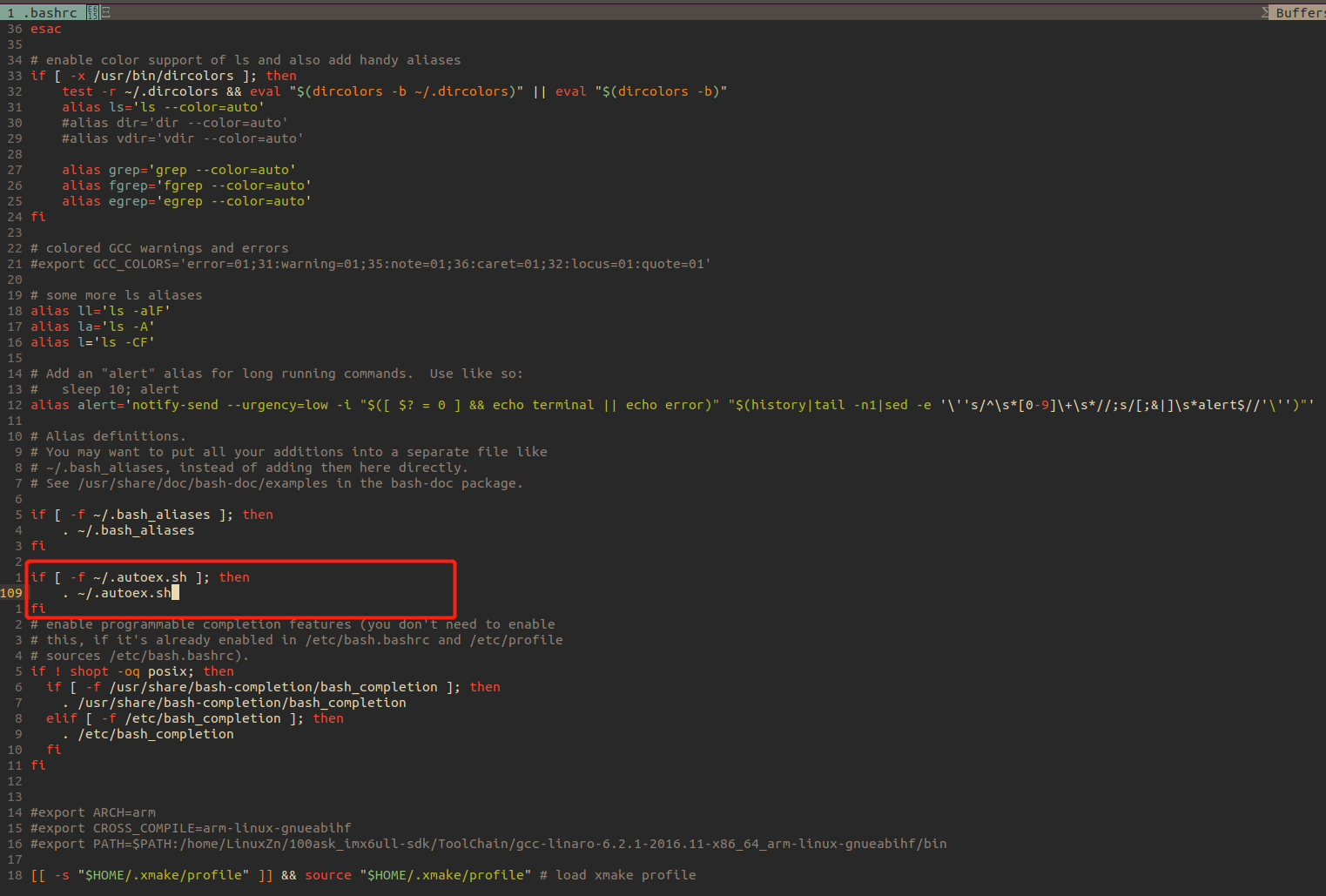Click the Buffers label in the tabline
1326x896 pixels.
pyautogui.click(x=1300, y=12)
